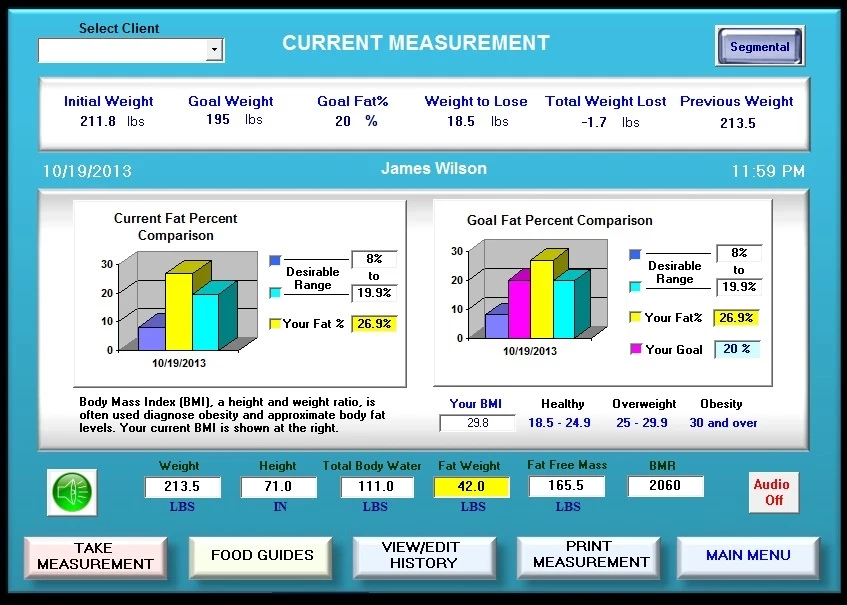Click the Height field showing 71.0
The height and width of the screenshot is (605, 847).
click(278, 487)
